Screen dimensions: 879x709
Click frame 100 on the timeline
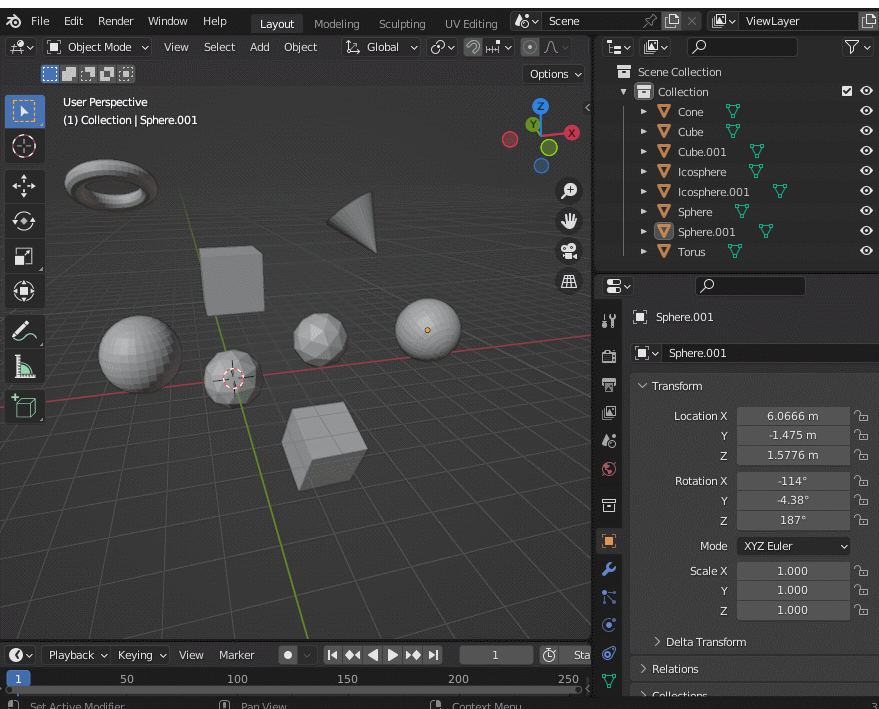click(236, 678)
